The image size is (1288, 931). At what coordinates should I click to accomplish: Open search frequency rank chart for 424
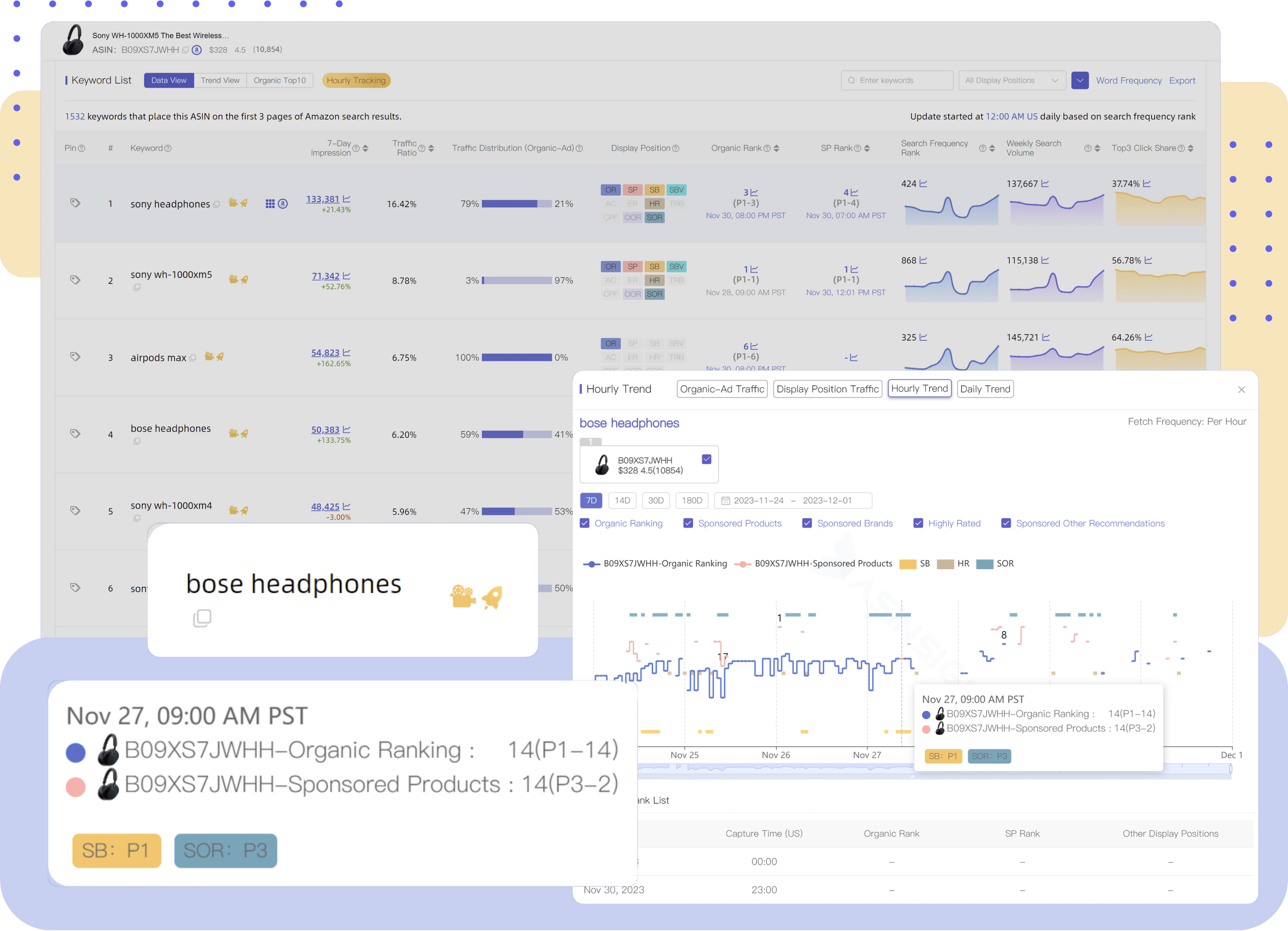point(923,183)
